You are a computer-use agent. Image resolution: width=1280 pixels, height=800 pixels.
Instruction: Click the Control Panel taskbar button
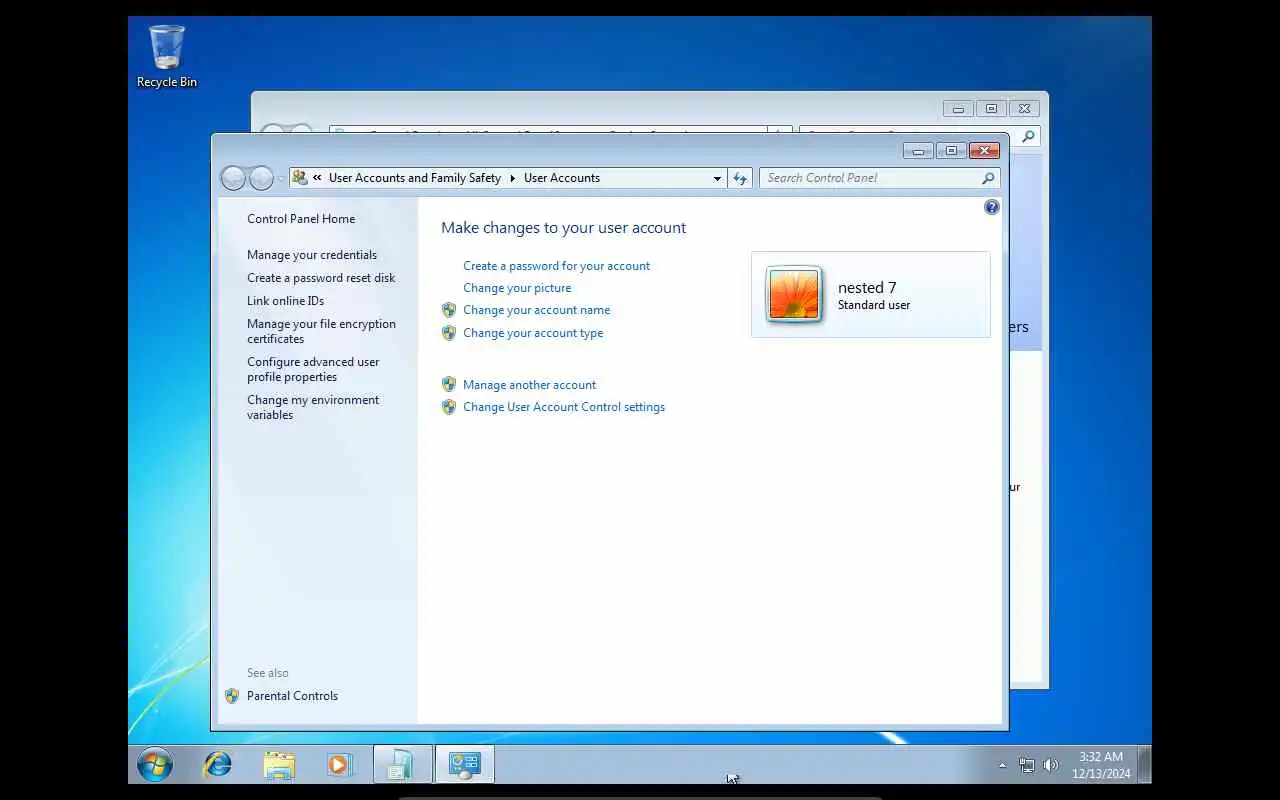464,765
